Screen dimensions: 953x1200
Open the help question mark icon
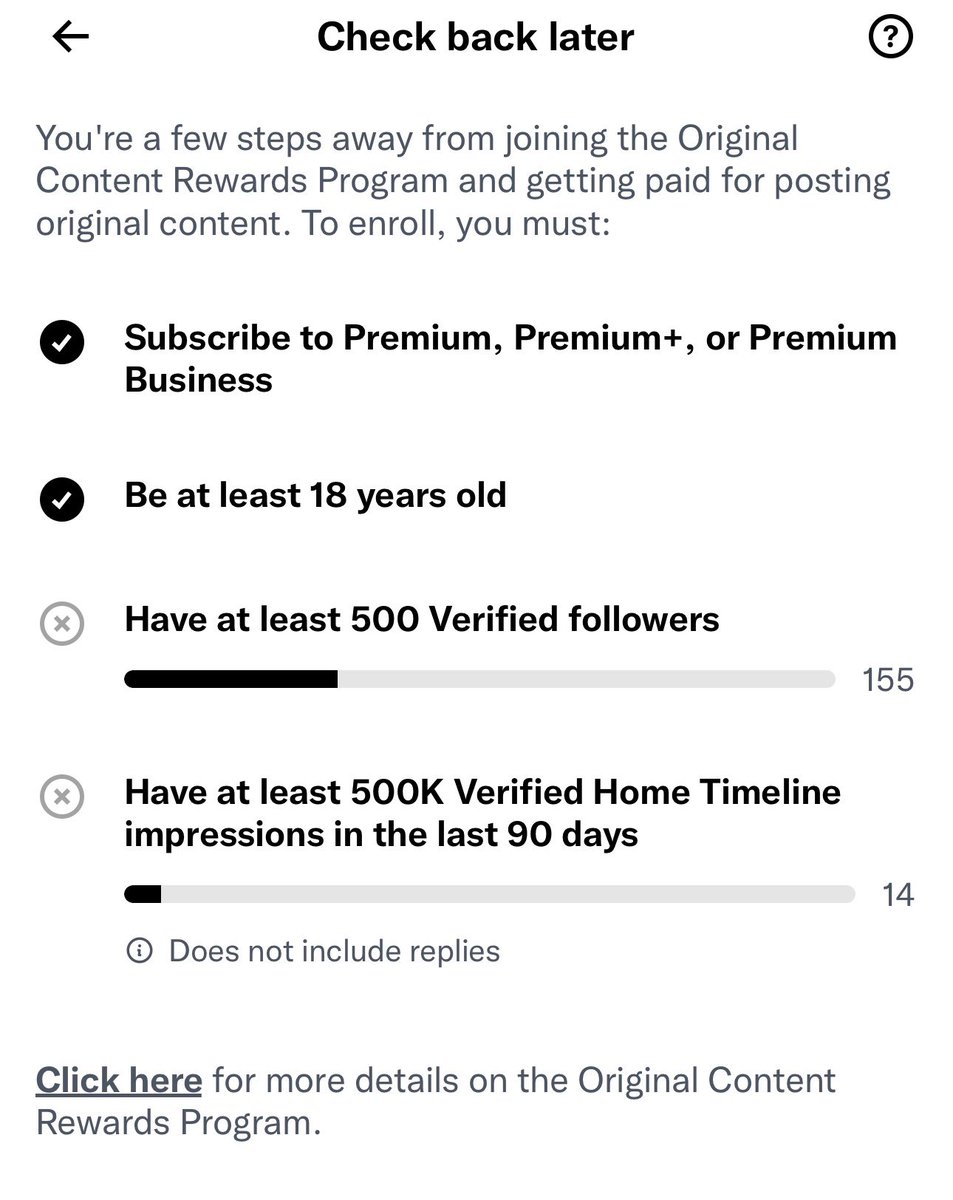point(890,38)
